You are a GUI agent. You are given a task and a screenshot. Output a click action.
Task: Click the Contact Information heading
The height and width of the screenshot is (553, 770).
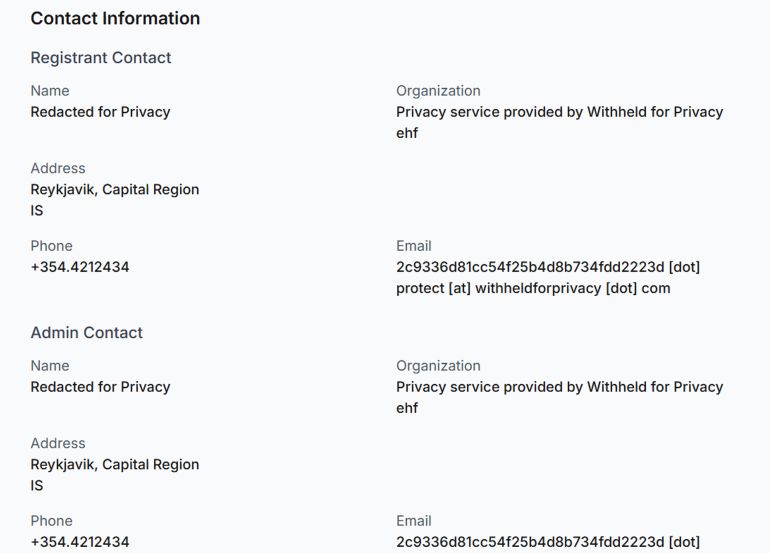coord(115,18)
